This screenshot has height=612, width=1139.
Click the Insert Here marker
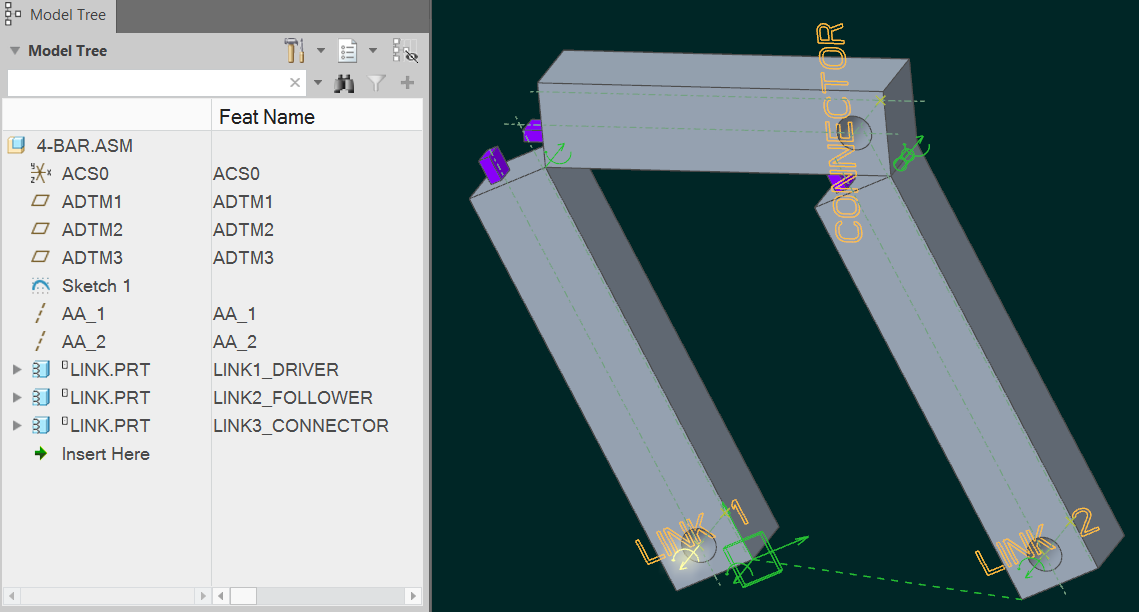point(105,453)
